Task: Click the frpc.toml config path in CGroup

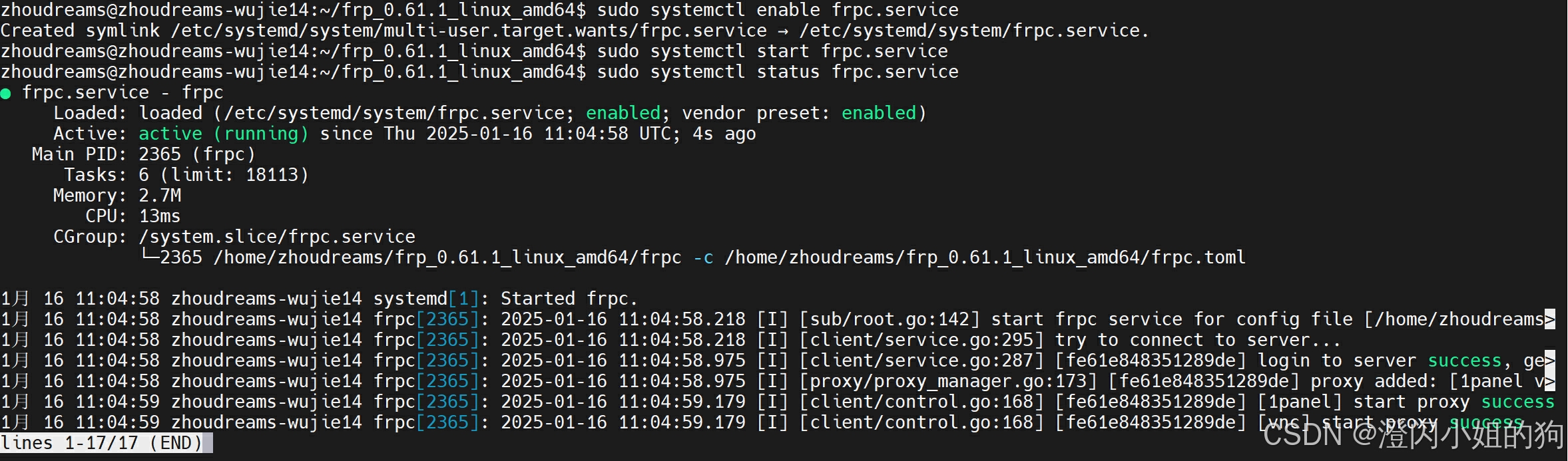Action: (x=985, y=257)
